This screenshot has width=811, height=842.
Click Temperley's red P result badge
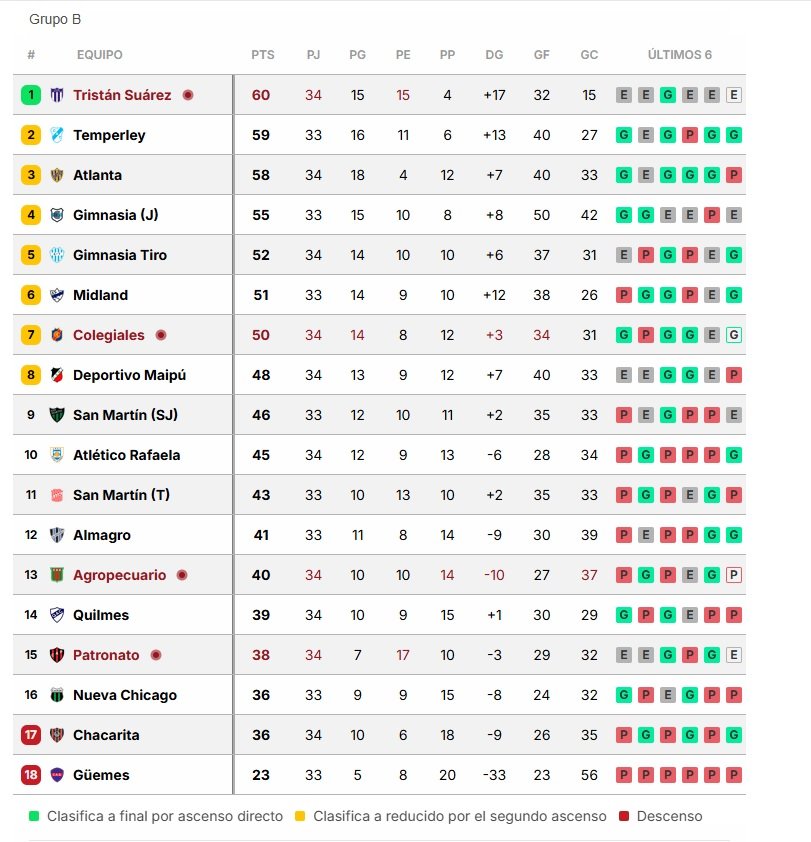pyautogui.click(x=690, y=135)
